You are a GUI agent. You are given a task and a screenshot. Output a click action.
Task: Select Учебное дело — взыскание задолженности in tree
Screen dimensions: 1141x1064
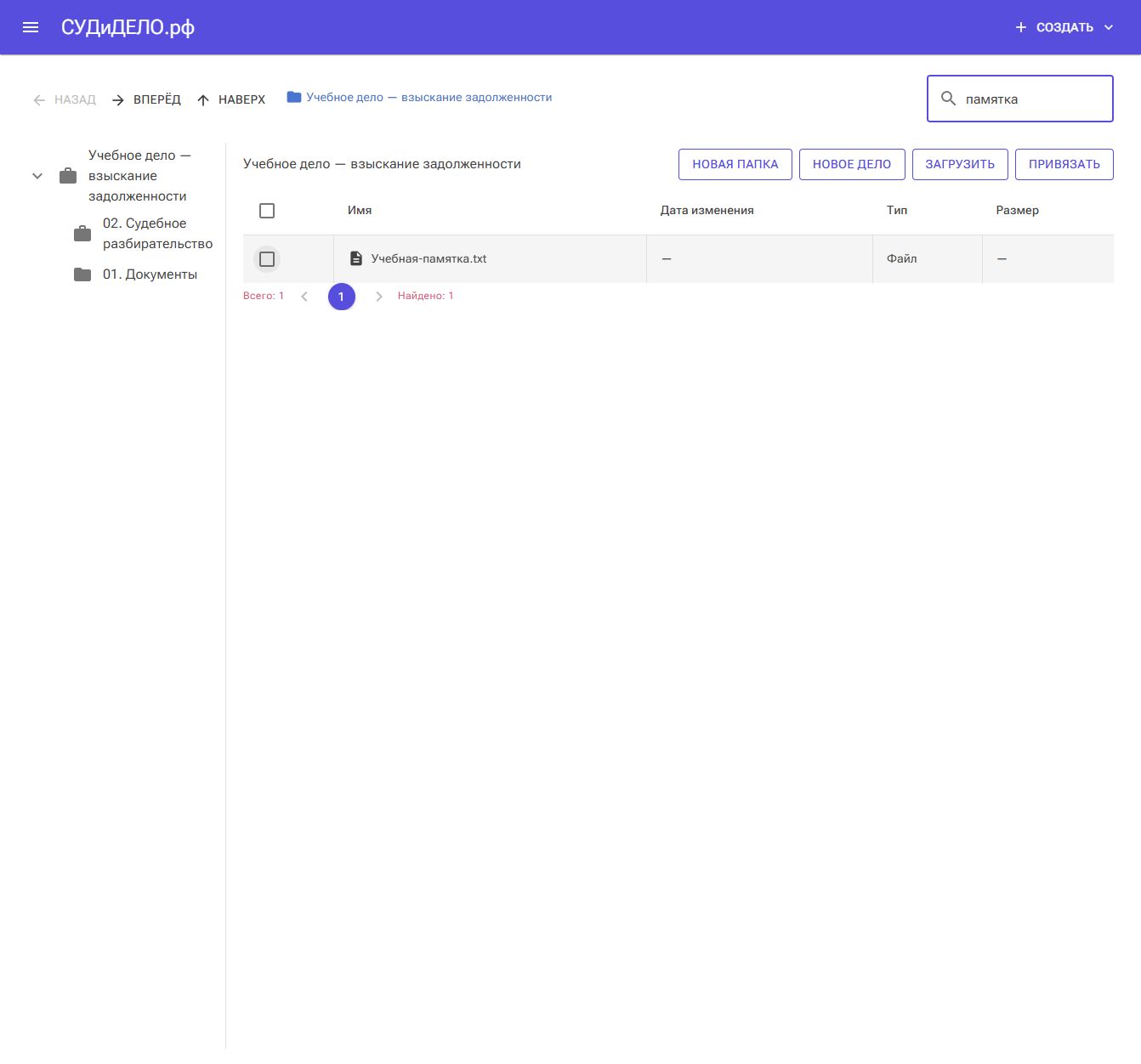(139, 176)
